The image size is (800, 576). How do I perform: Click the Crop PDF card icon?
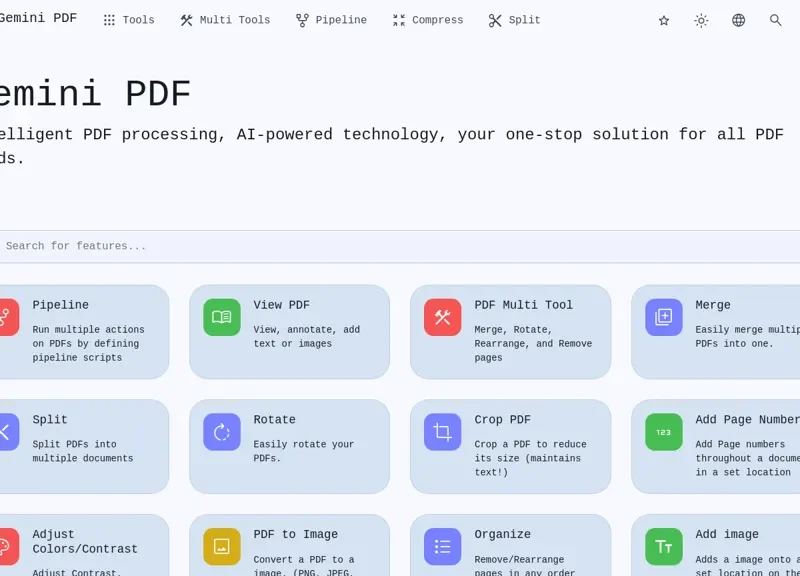[442, 432]
